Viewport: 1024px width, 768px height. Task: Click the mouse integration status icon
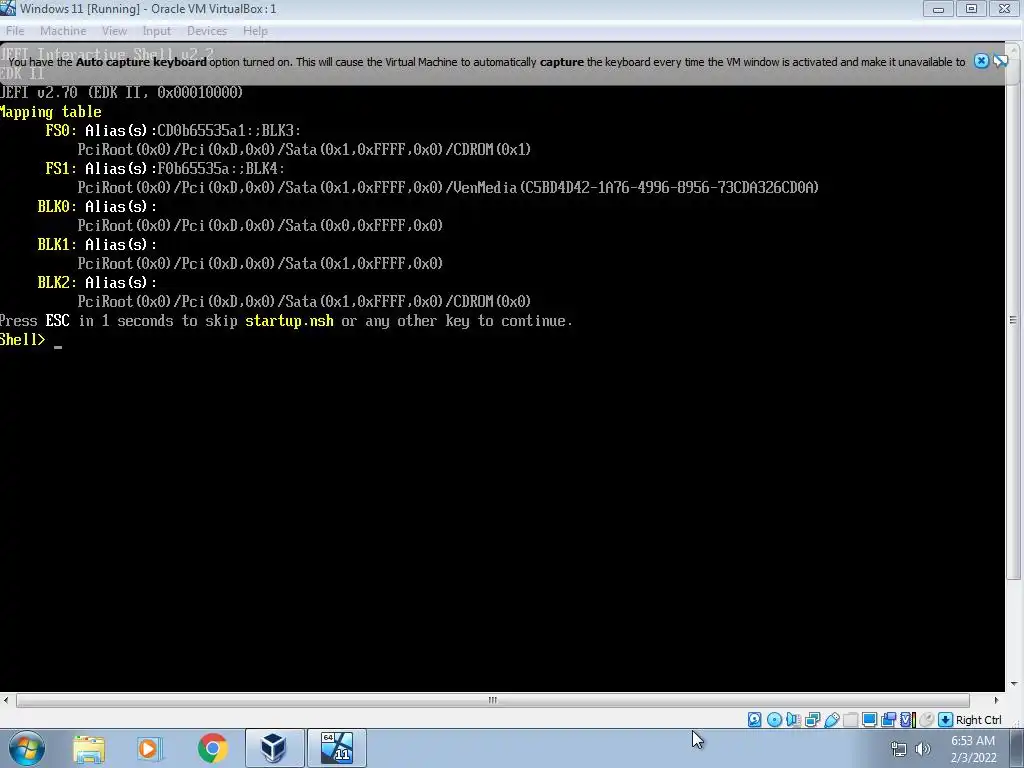point(926,720)
